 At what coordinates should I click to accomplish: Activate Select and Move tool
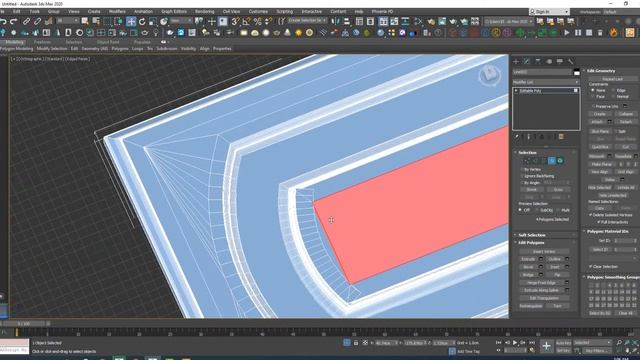pos(131,21)
